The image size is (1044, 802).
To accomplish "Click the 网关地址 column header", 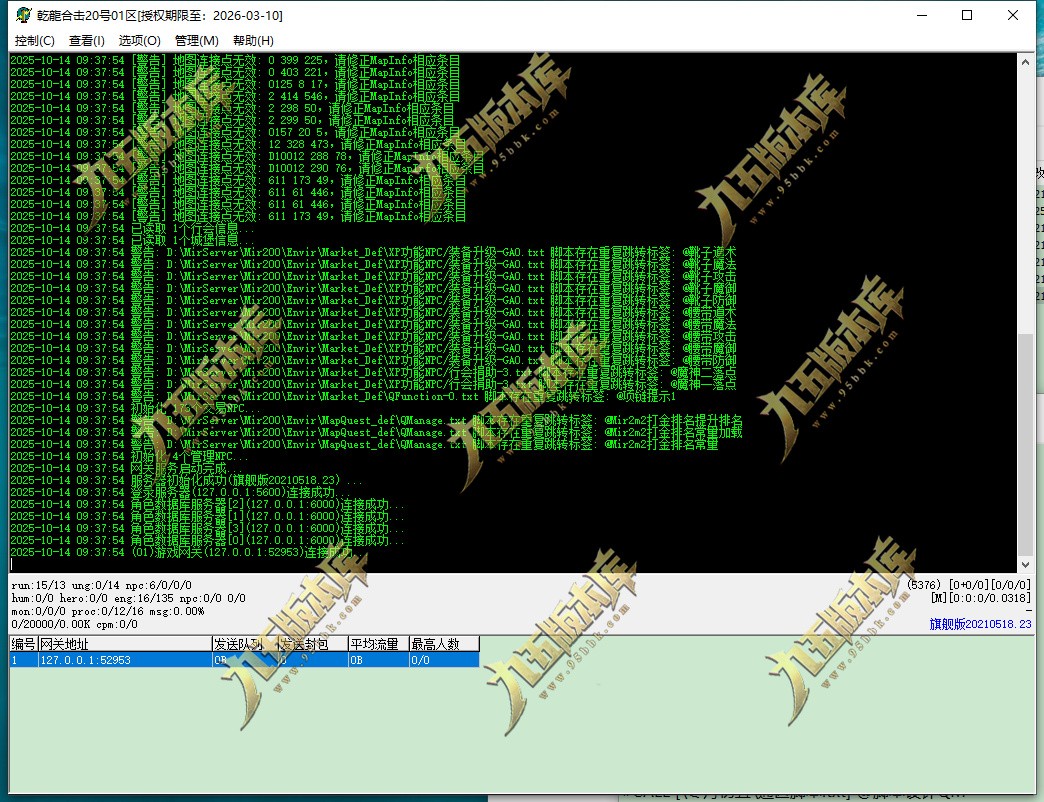I will point(125,644).
